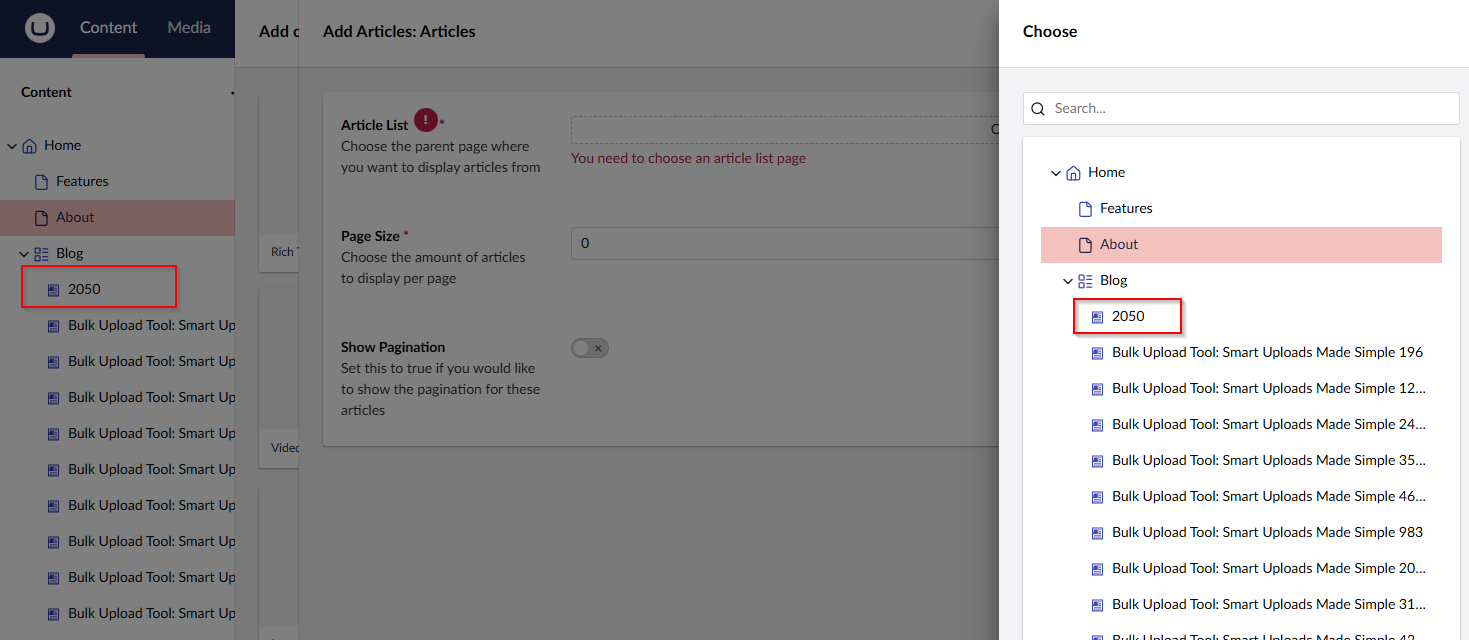Open the Content section tab
This screenshot has width=1469, height=640.
[109, 28]
